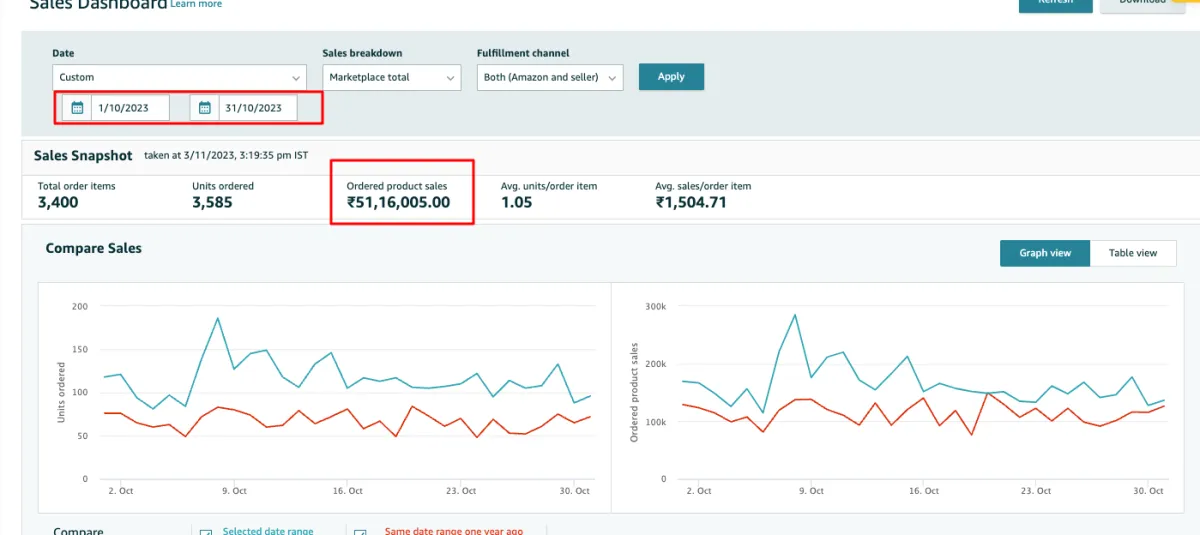Expand the Date Custom dropdown

pyautogui.click(x=179, y=77)
